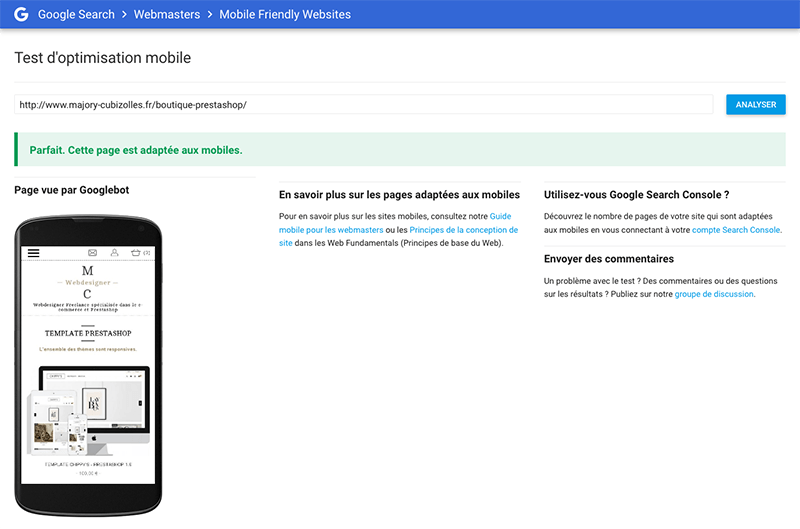Follow the compte Search Console link
Viewport: 800px width, 529px height.
735,230
